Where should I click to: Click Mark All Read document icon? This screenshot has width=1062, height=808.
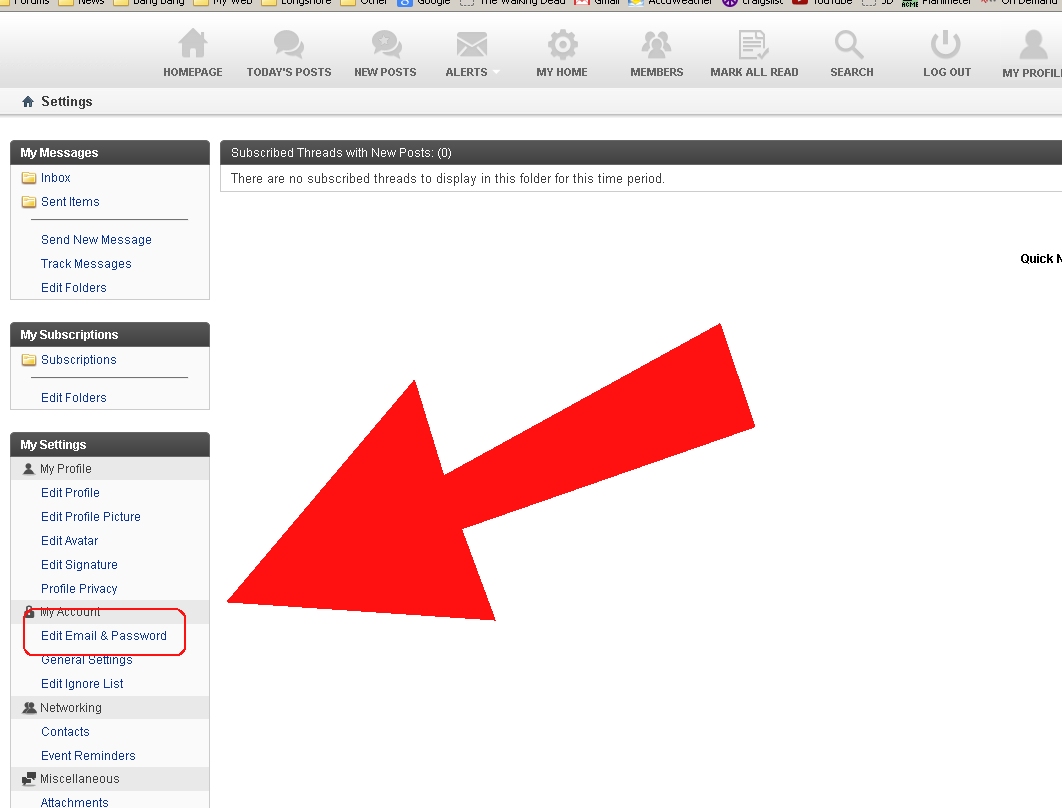(753, 45)
